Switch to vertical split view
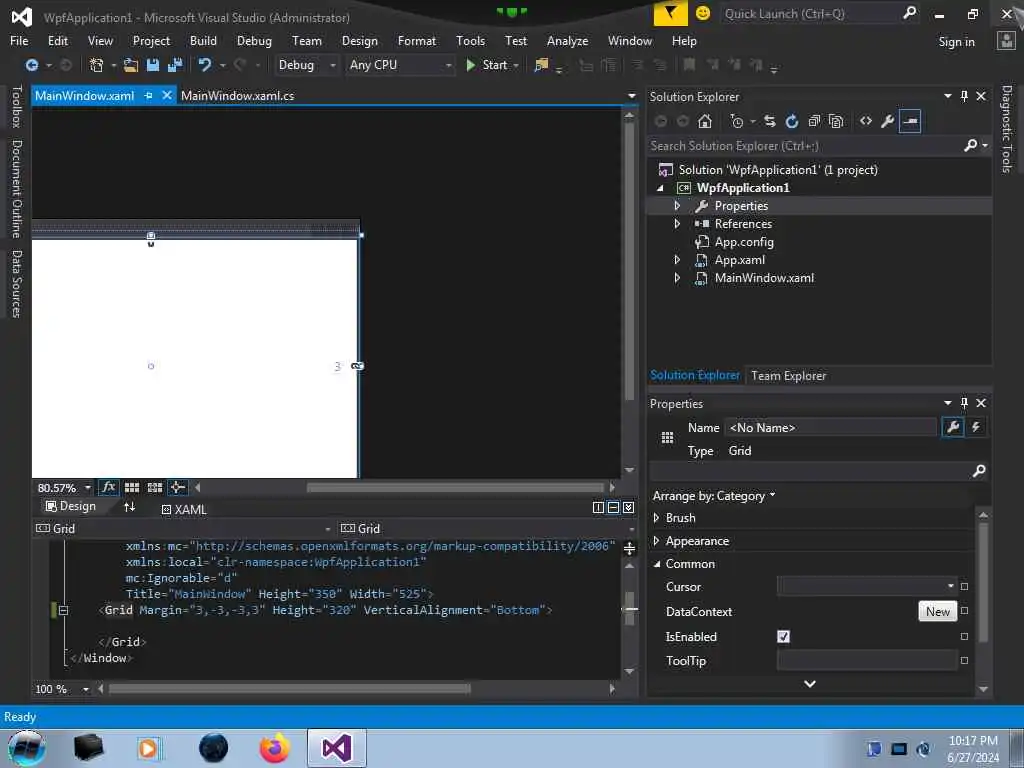This screenshot has width=1024, height=768. tap(598, 507)
